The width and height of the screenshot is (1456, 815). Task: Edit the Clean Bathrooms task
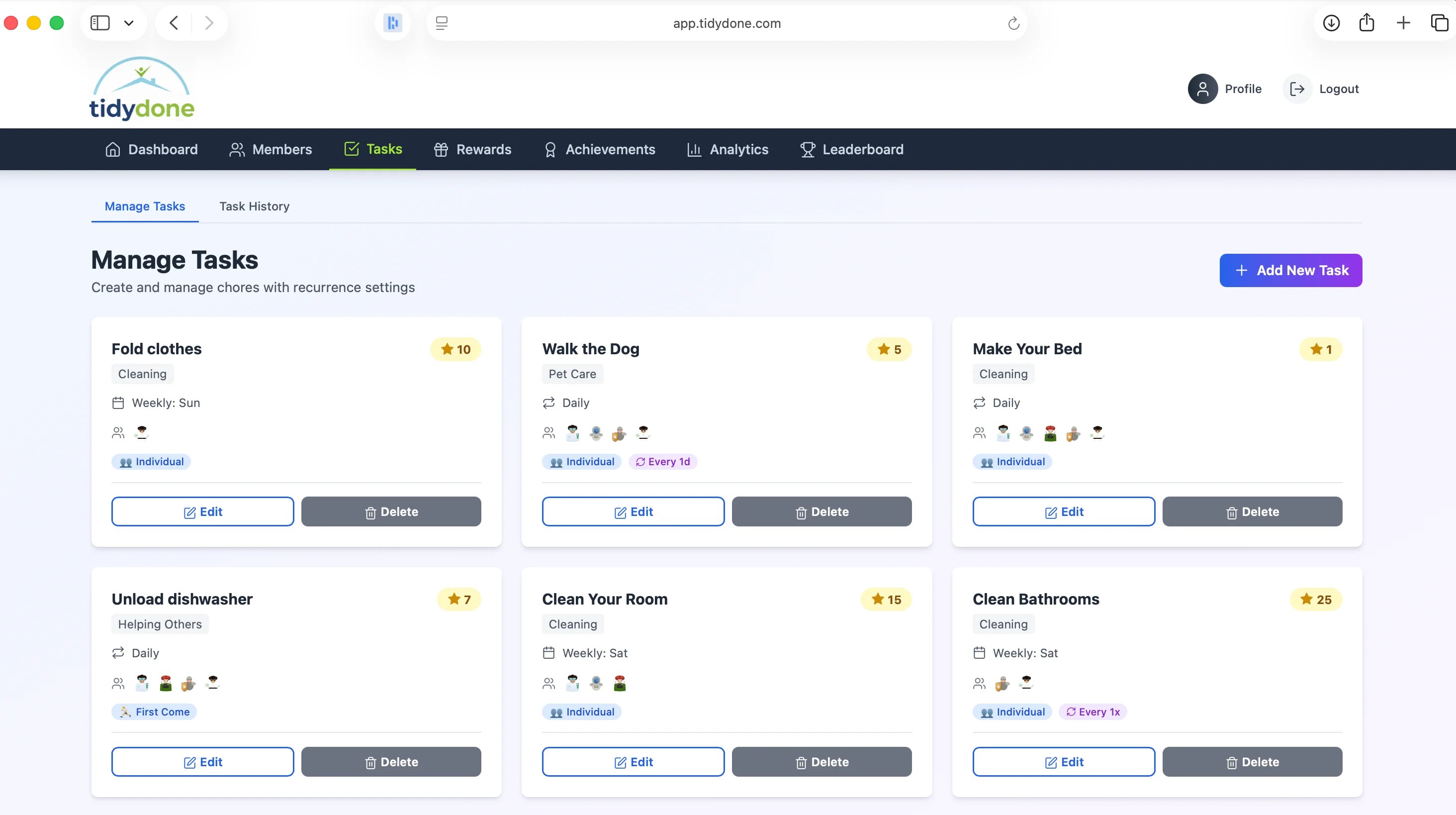[1064, 762]
